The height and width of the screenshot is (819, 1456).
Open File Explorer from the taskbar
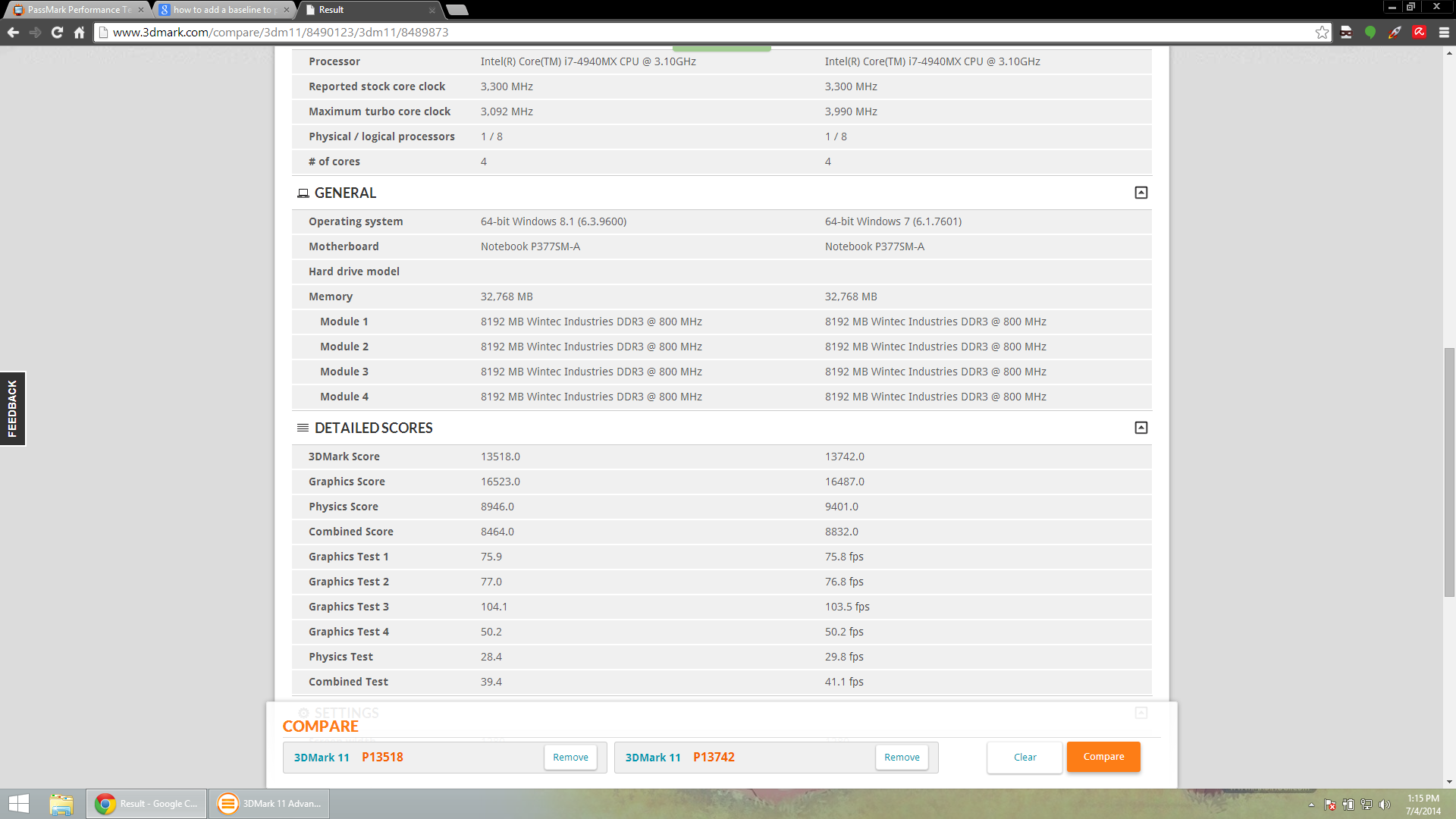(x=61, y=803)
